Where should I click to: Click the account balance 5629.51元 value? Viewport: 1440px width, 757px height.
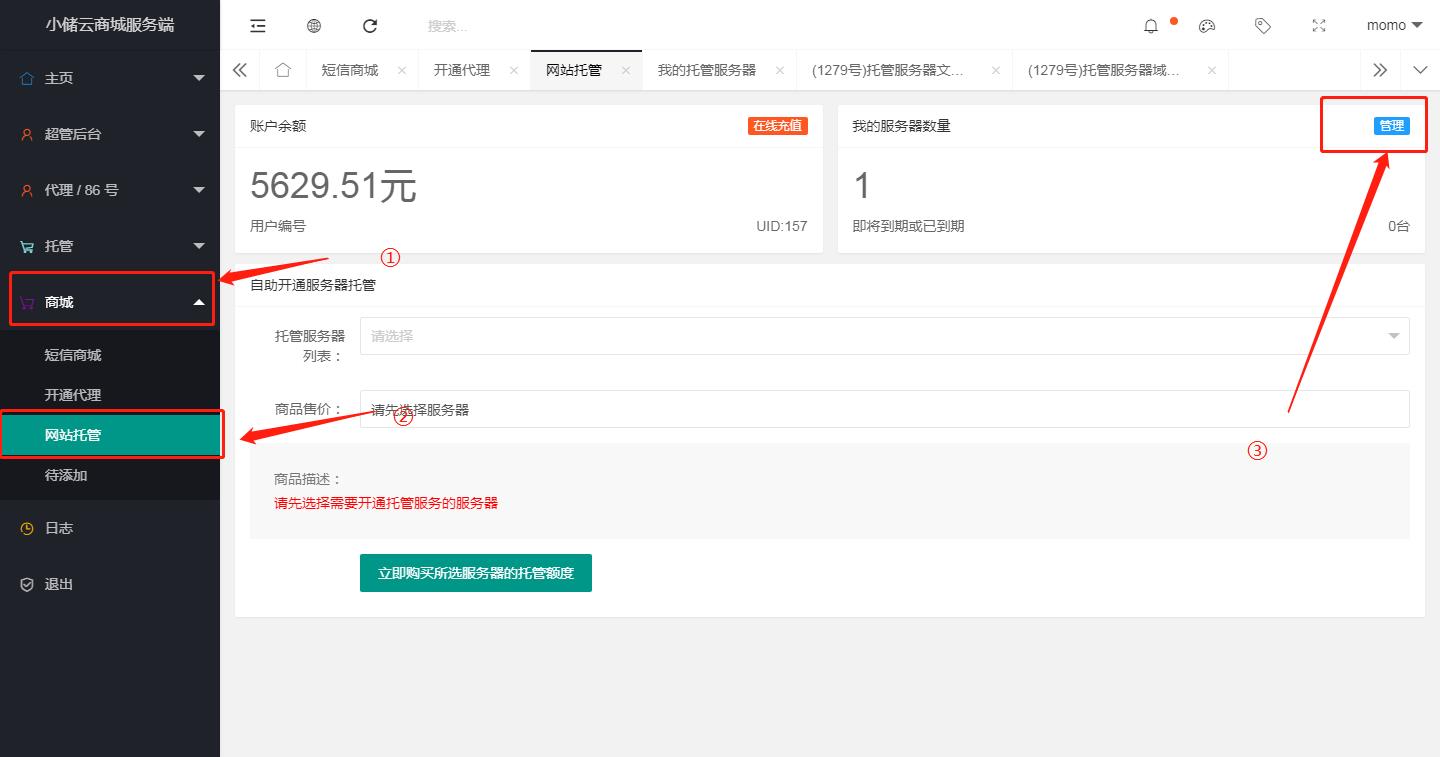pos(333,186)
